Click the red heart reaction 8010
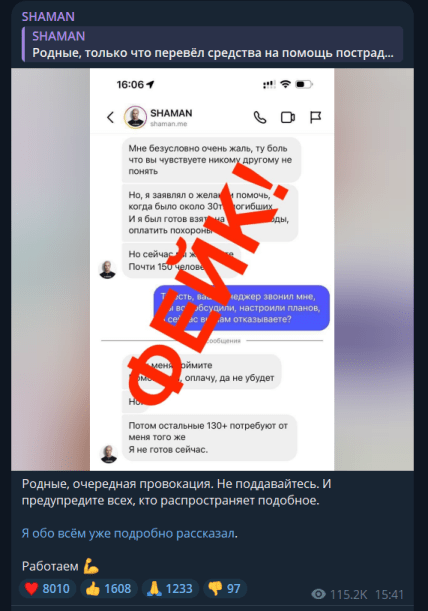428x611 pixels. coord(47,588)
